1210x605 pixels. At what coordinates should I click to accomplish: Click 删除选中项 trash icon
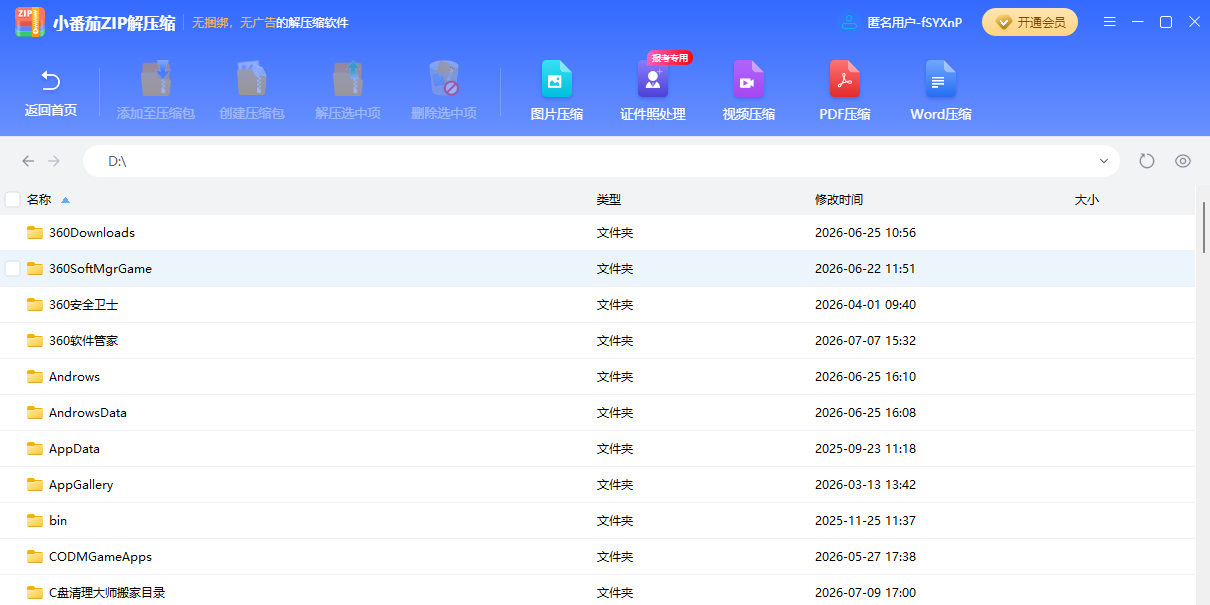(x=444, y=79)
